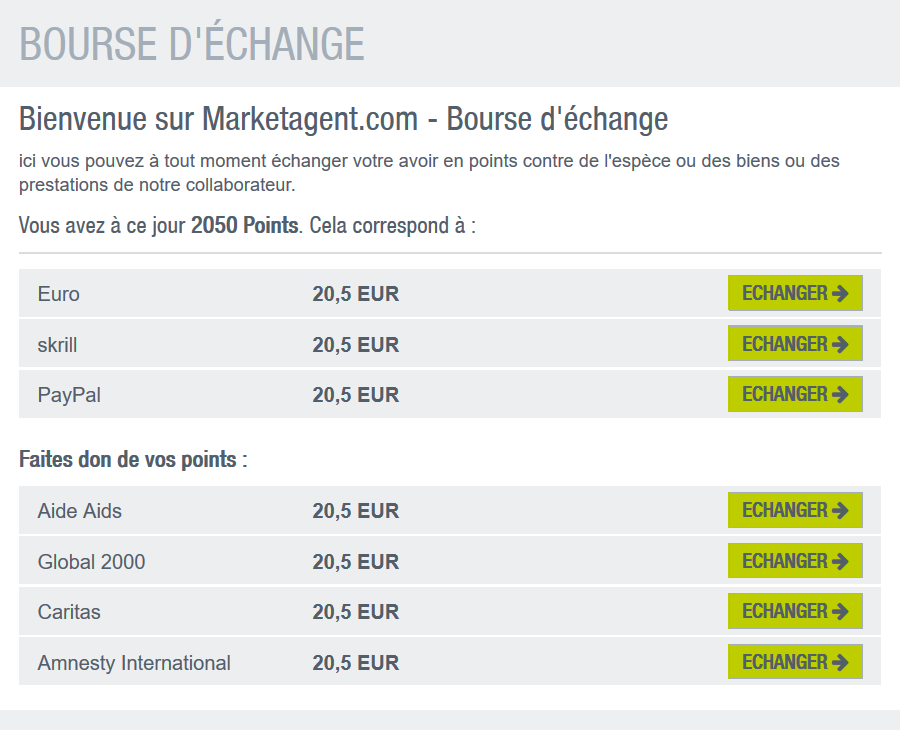
Task: Click the arrow icon on Amnesty International's exchange button
Action: tap(843, 662)
